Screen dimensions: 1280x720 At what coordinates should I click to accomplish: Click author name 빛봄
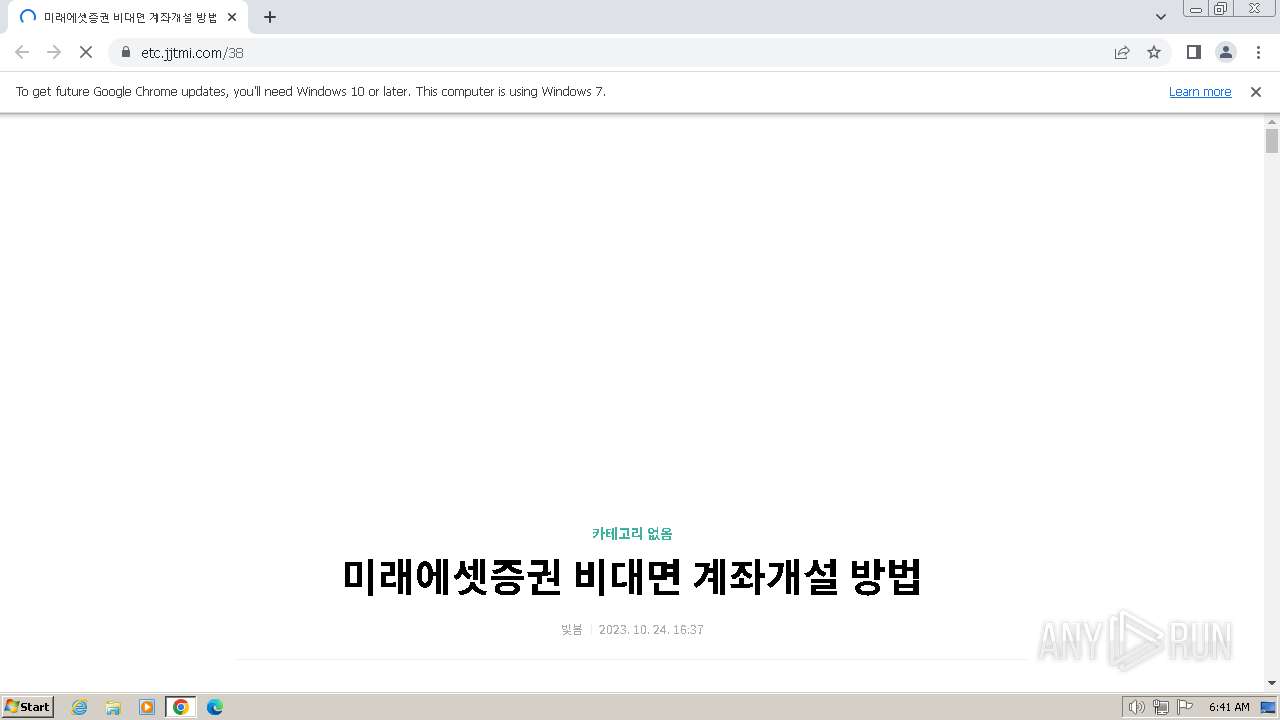click(572, 630)
